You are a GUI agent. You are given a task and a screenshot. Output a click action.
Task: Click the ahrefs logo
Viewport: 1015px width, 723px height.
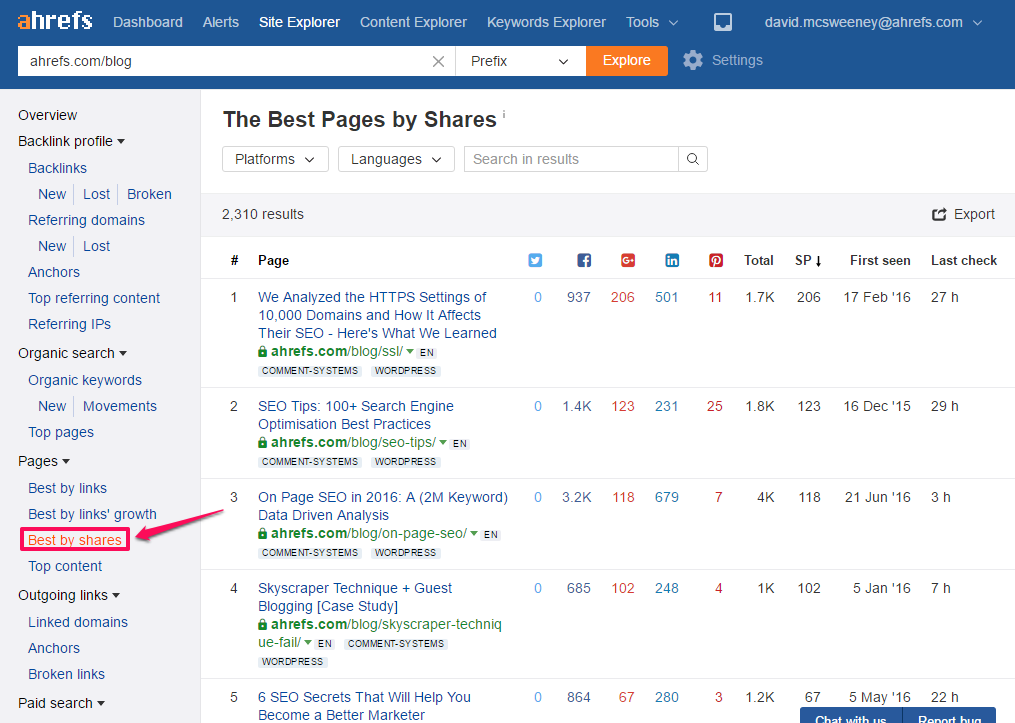click(55, 21)
